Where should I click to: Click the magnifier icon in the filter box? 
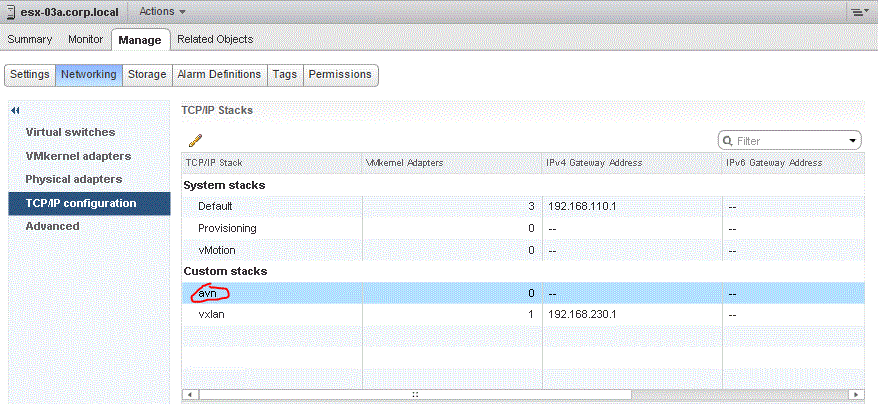click(728, 141)
